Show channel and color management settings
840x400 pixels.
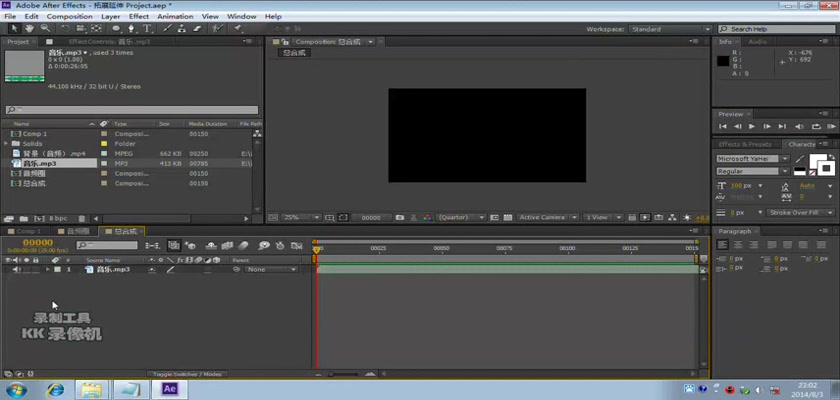tap(427, 217)
